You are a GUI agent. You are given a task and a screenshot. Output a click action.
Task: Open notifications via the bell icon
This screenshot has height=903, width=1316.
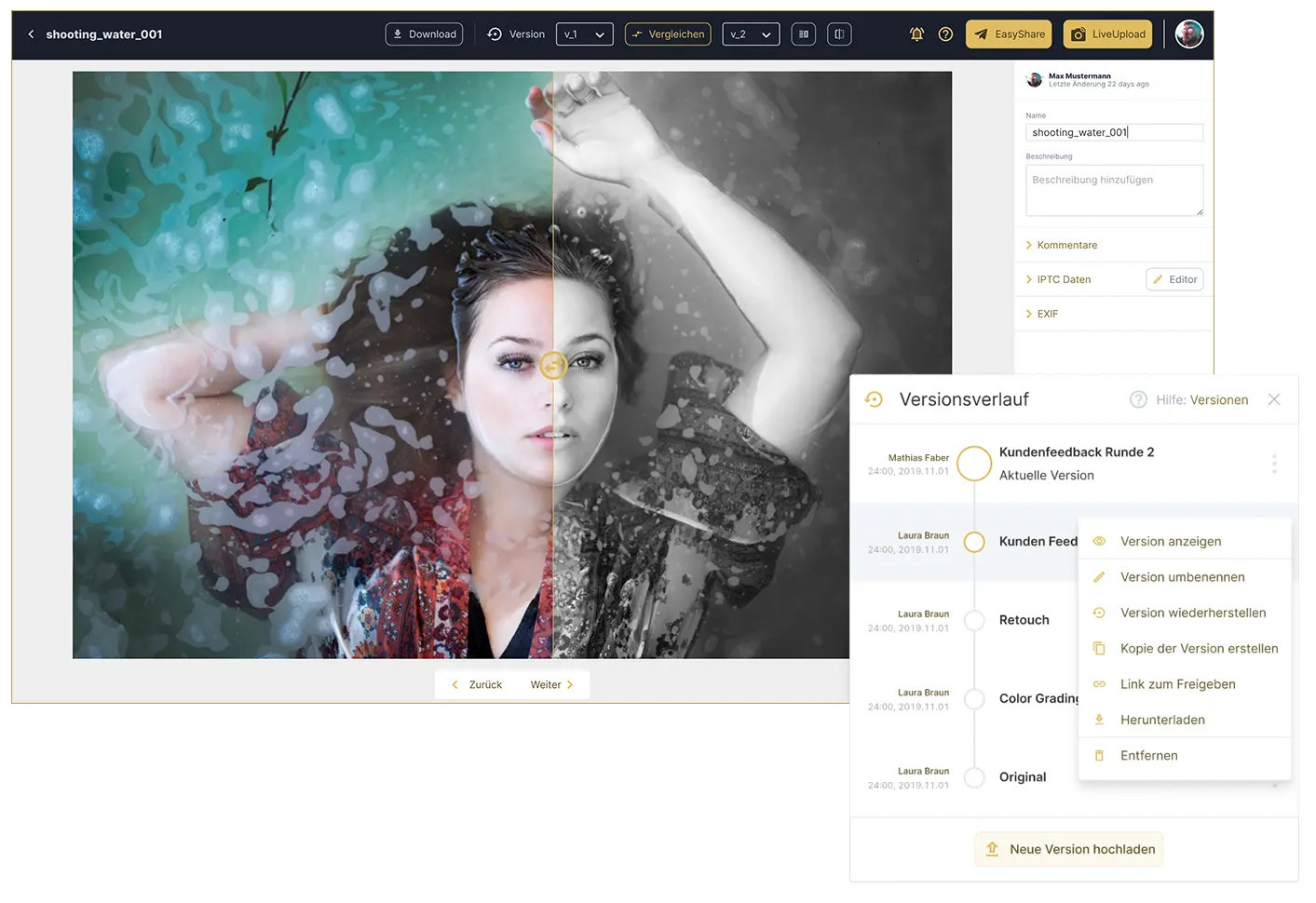coord(916,34)
